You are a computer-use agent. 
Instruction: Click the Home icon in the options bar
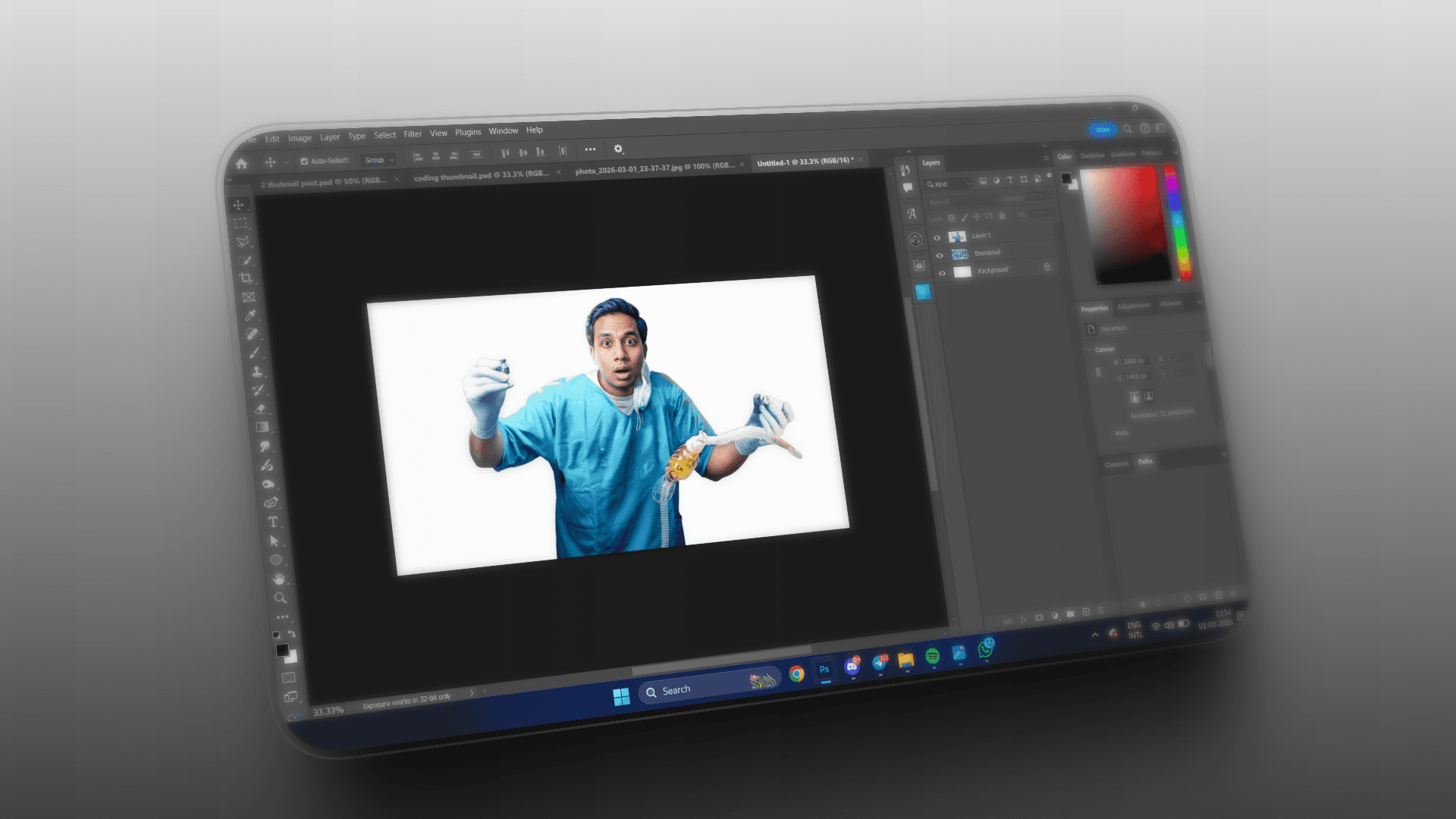tap(241, 164)
